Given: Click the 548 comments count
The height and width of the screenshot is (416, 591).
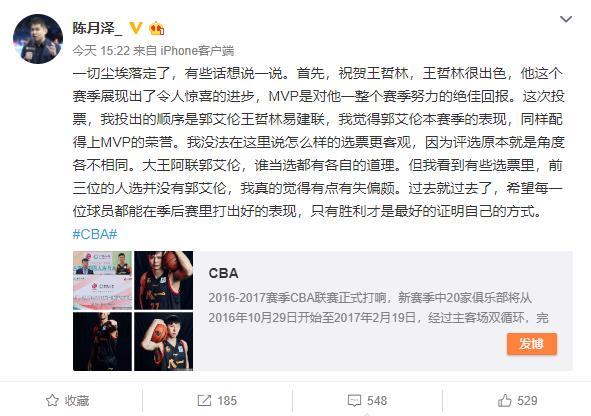Looking at the screenshot, I should click(x=377, y=401).
